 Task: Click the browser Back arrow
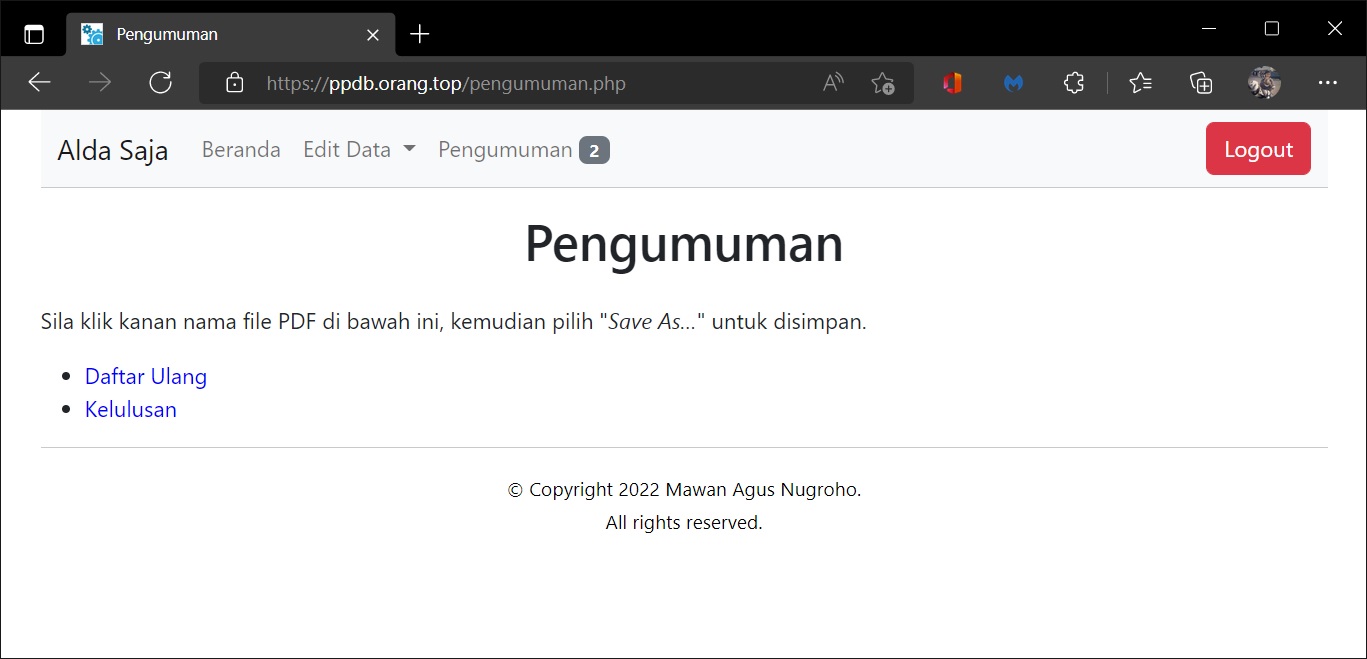click(x=39, y=83)
